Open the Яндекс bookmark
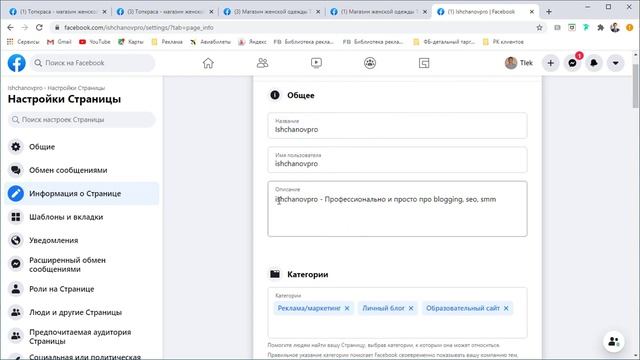 (252, 42)
